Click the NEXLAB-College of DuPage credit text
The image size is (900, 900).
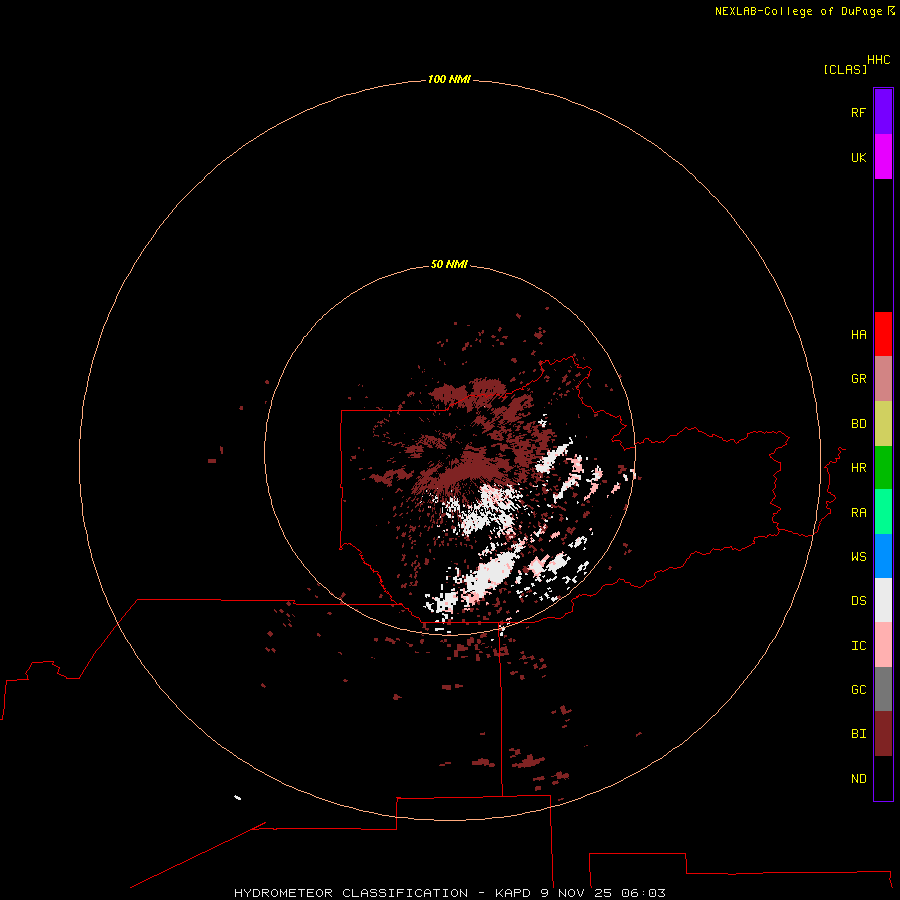point(798,11)
